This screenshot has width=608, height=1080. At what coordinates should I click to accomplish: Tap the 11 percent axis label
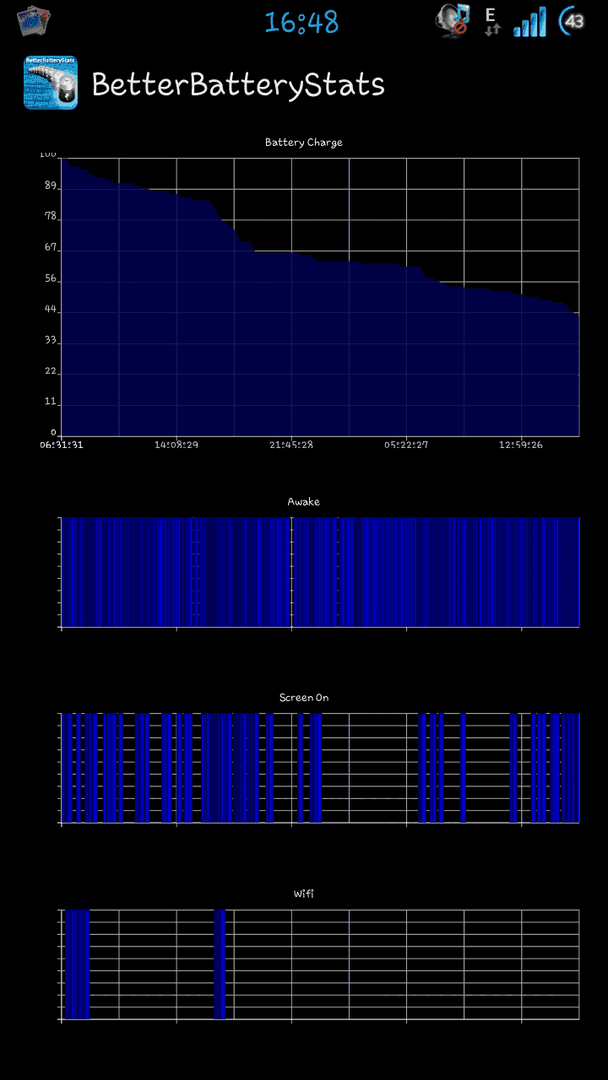pos(49,403)
